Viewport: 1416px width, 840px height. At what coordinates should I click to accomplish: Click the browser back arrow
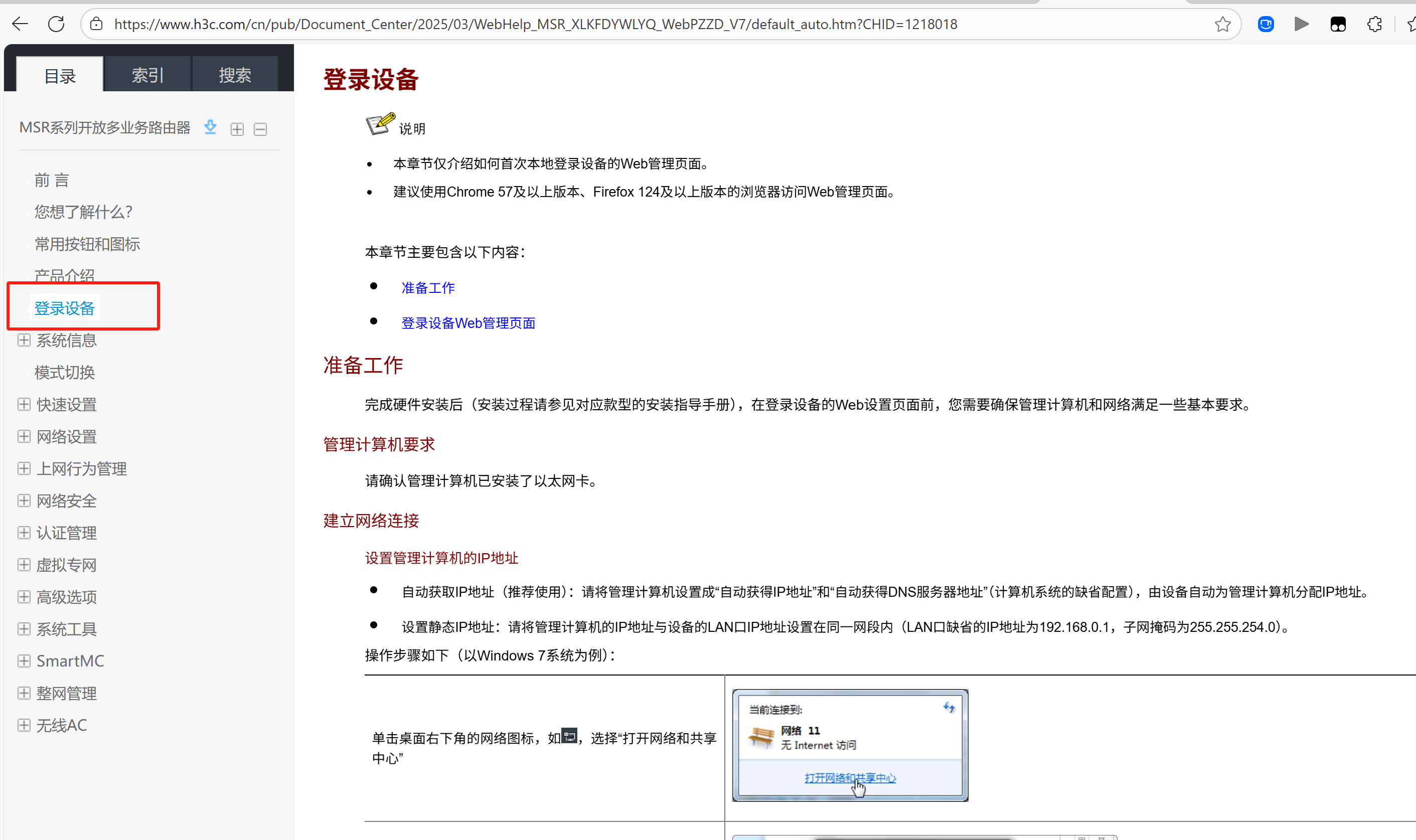[x=21, y=24]
